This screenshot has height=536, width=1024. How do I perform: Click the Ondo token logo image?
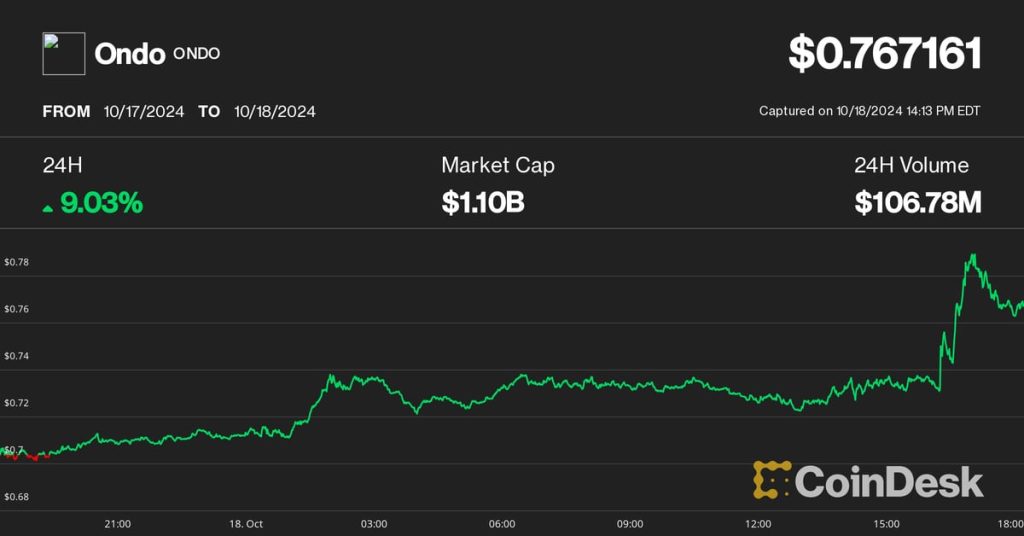click(x=63, y=54)
